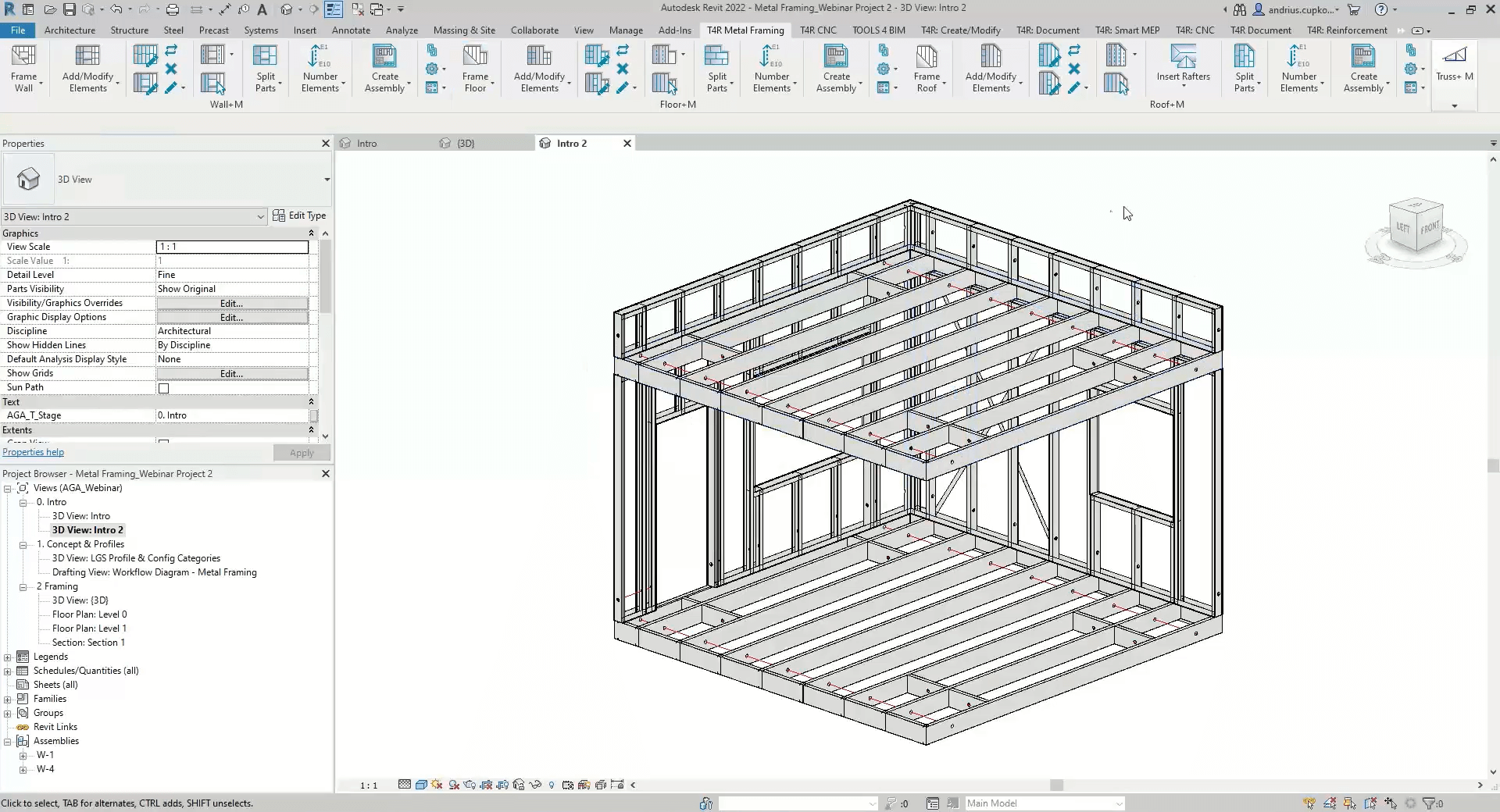Click the Print icon in quick access toolbar
This screenshot has height=812, width=1500.
click(x=173, y=9)
